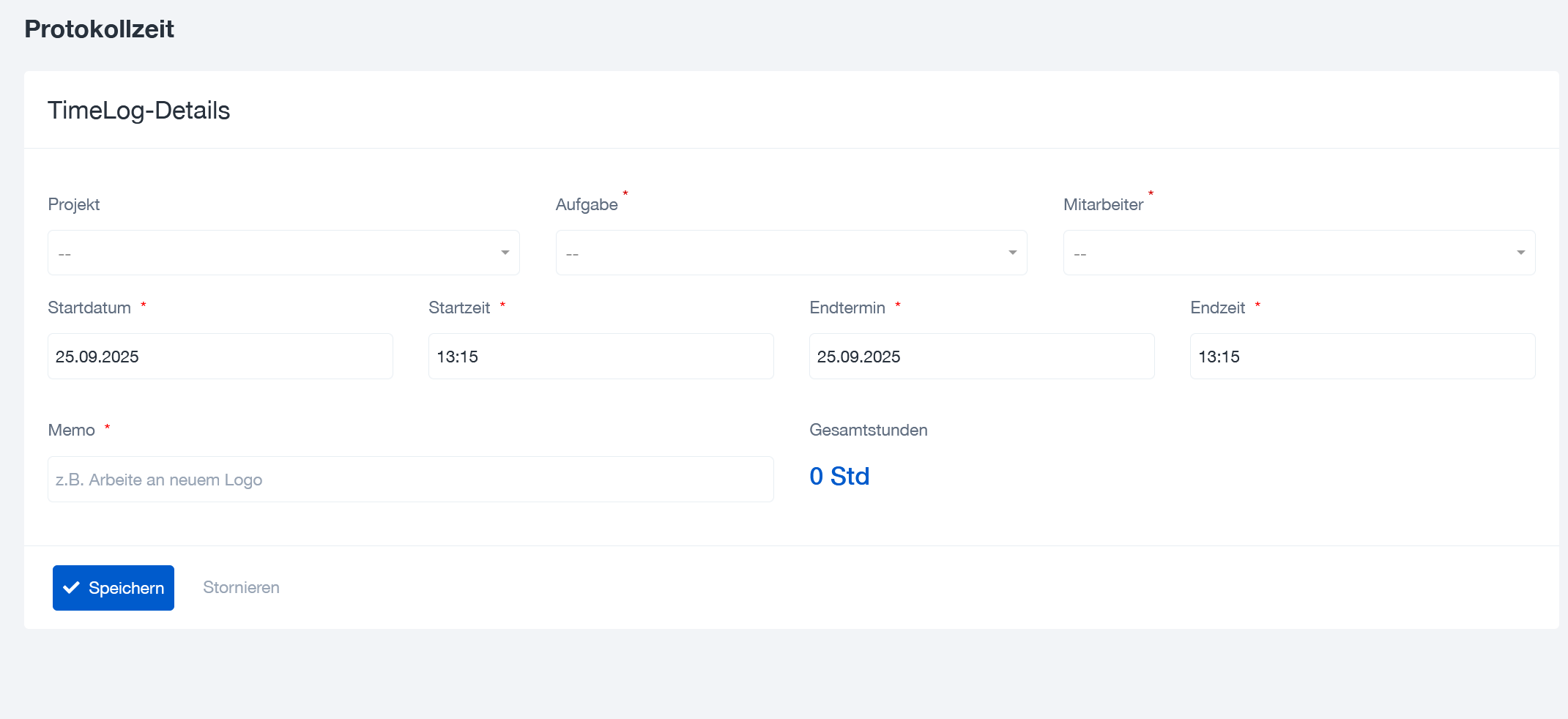Save the time log with Speichern

(114, 588)
